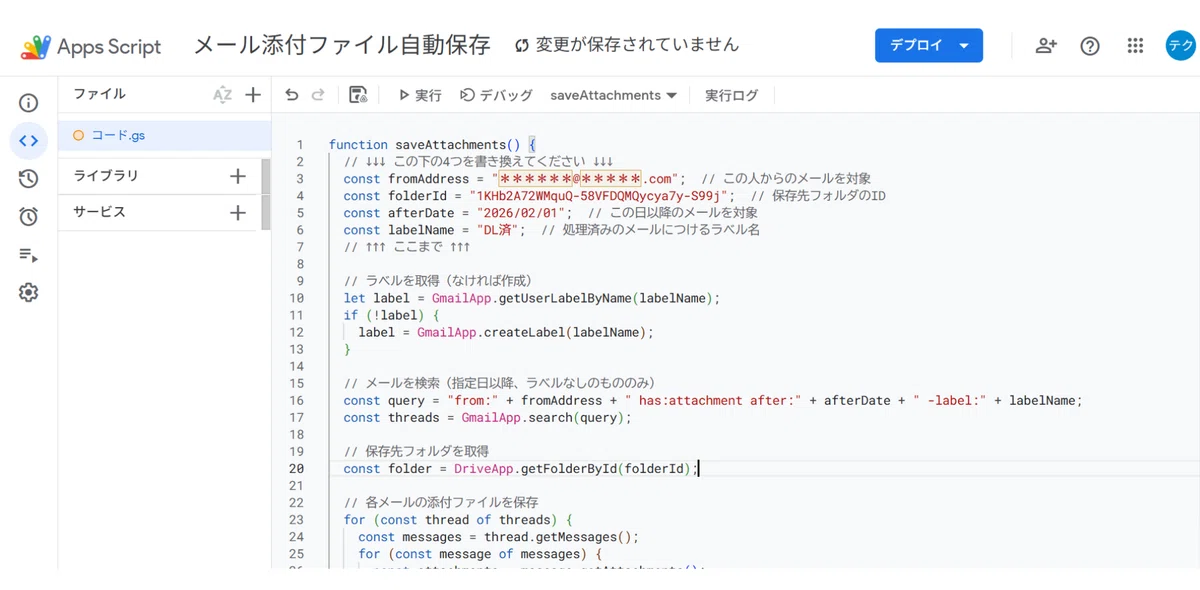Run the script with 実行 button

(x=420, y=95)
